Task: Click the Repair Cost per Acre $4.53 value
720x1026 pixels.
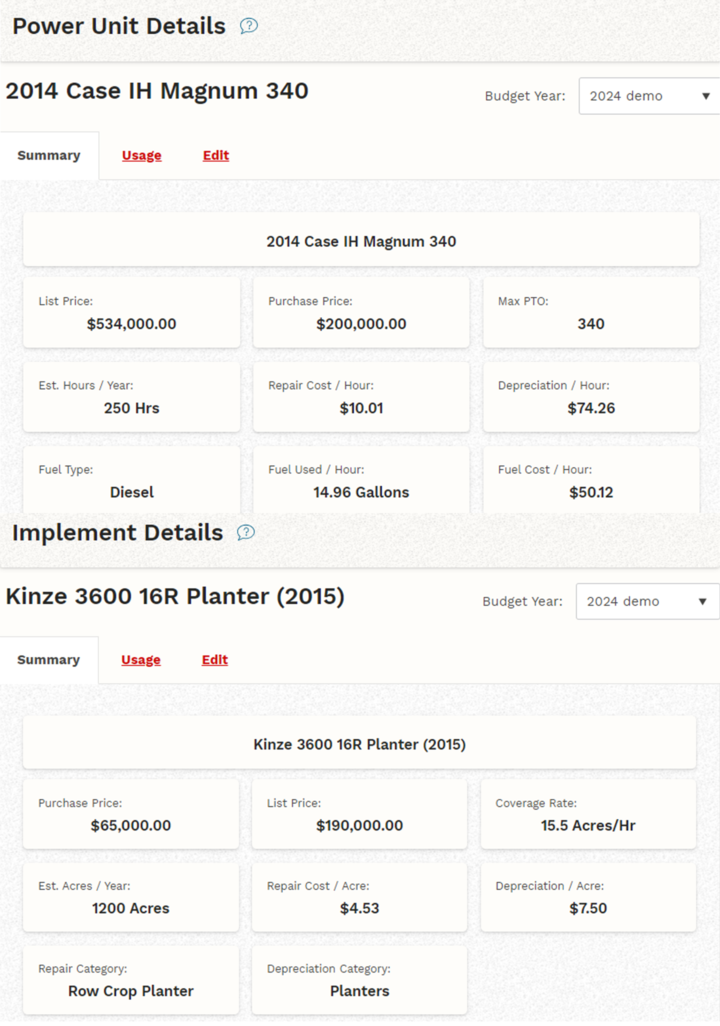Action: point(359,908)
